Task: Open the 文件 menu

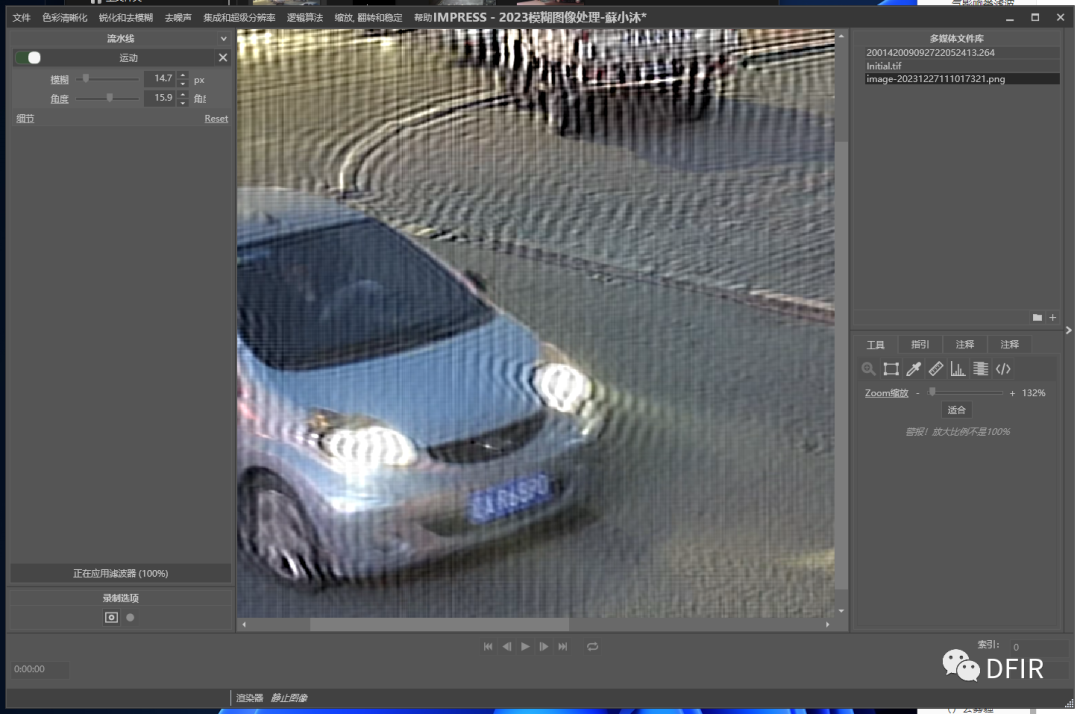Action: pyautogui.click(x=21, y=18)
